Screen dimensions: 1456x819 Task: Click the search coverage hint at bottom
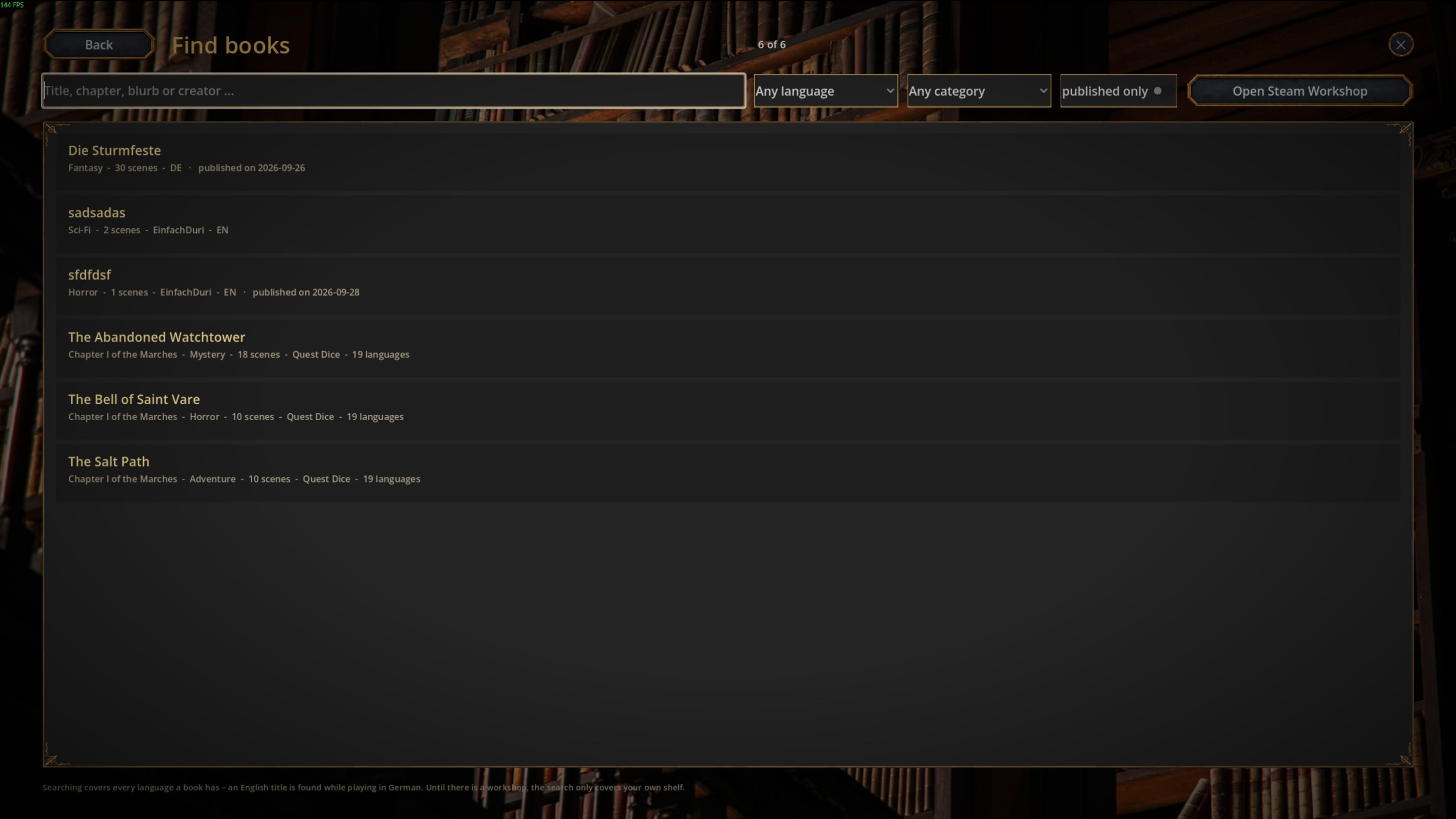364,788
